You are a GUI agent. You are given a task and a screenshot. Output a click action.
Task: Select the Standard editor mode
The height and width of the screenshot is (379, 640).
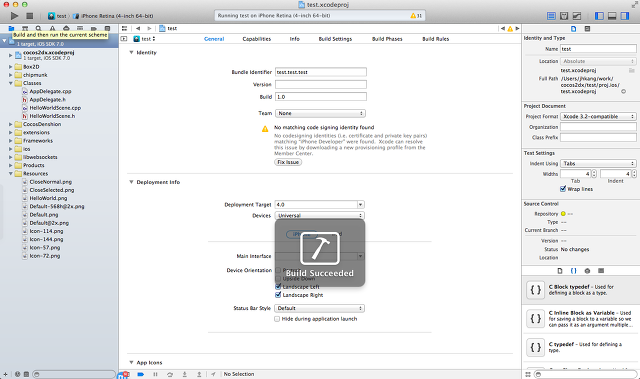(x=551, y=16)
